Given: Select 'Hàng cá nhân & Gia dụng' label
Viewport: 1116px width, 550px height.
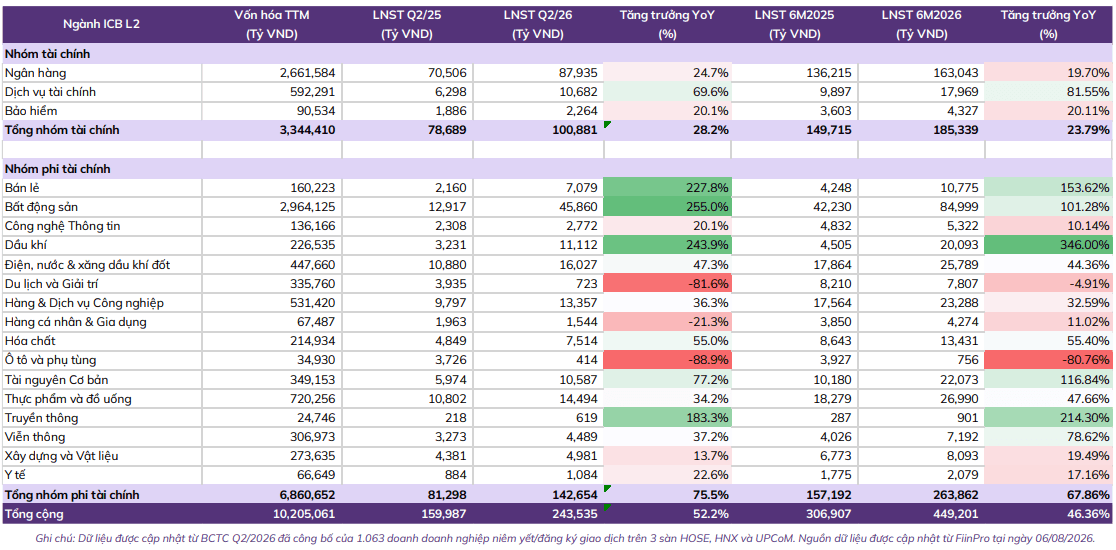Looking at the screenshot, I should pyautogui.click(x=75, y=322).
